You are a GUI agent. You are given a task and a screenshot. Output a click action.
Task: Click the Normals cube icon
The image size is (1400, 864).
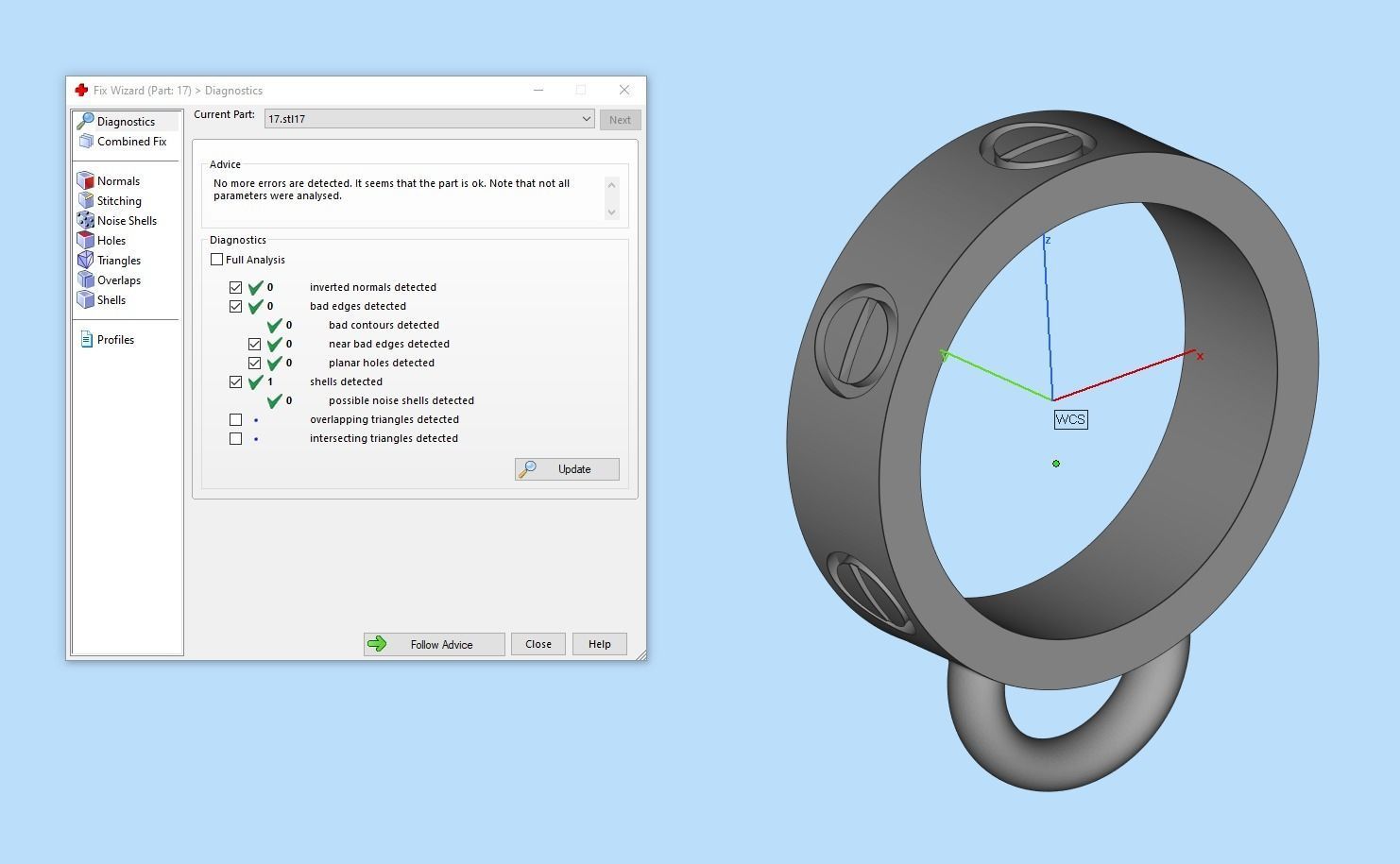85,180
